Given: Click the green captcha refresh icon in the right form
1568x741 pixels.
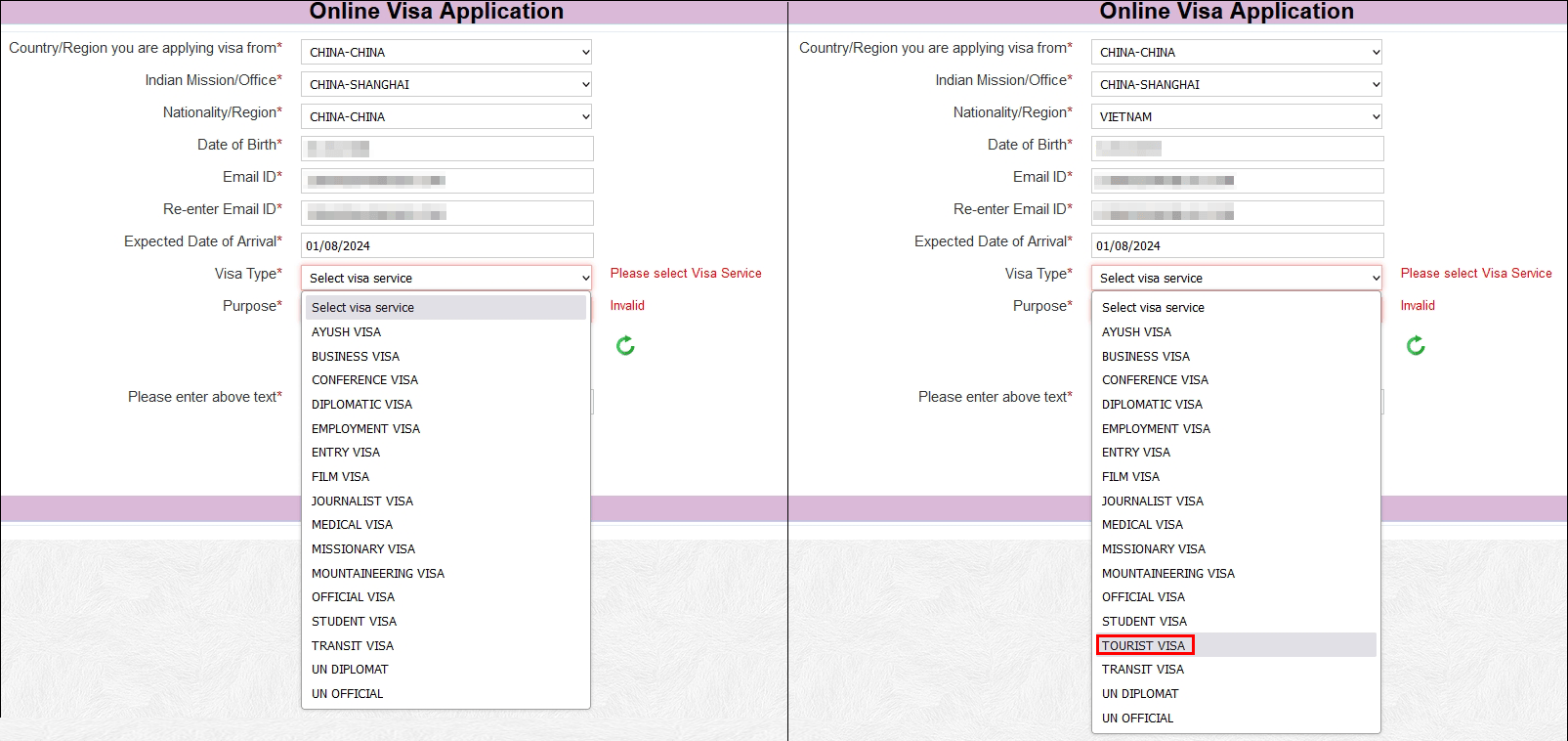Looking at the screenshot, I should pos(1416,345).
